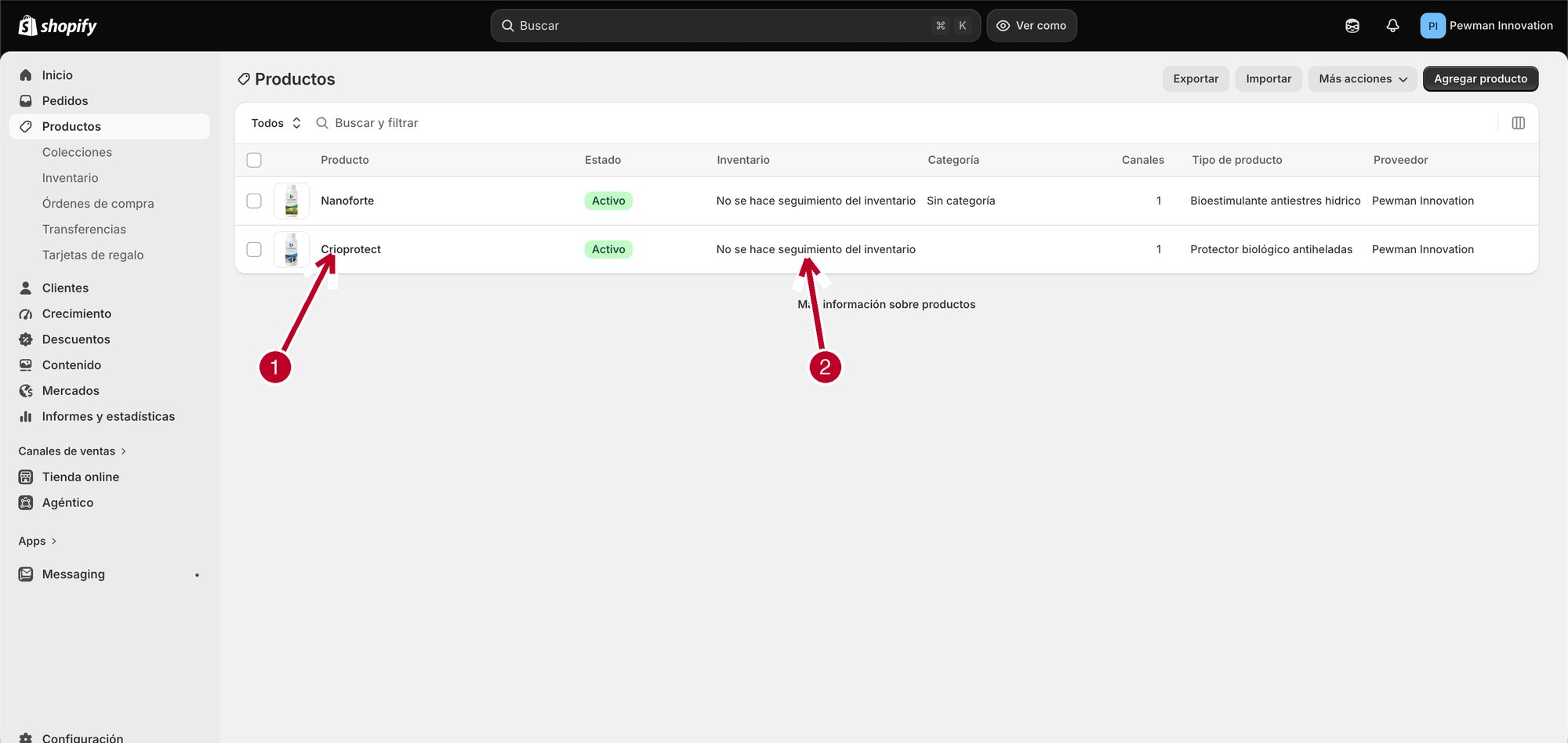The image size is (1568, 743).
Task: Open Tarjetas de regalo
Action: pos(93,255)
